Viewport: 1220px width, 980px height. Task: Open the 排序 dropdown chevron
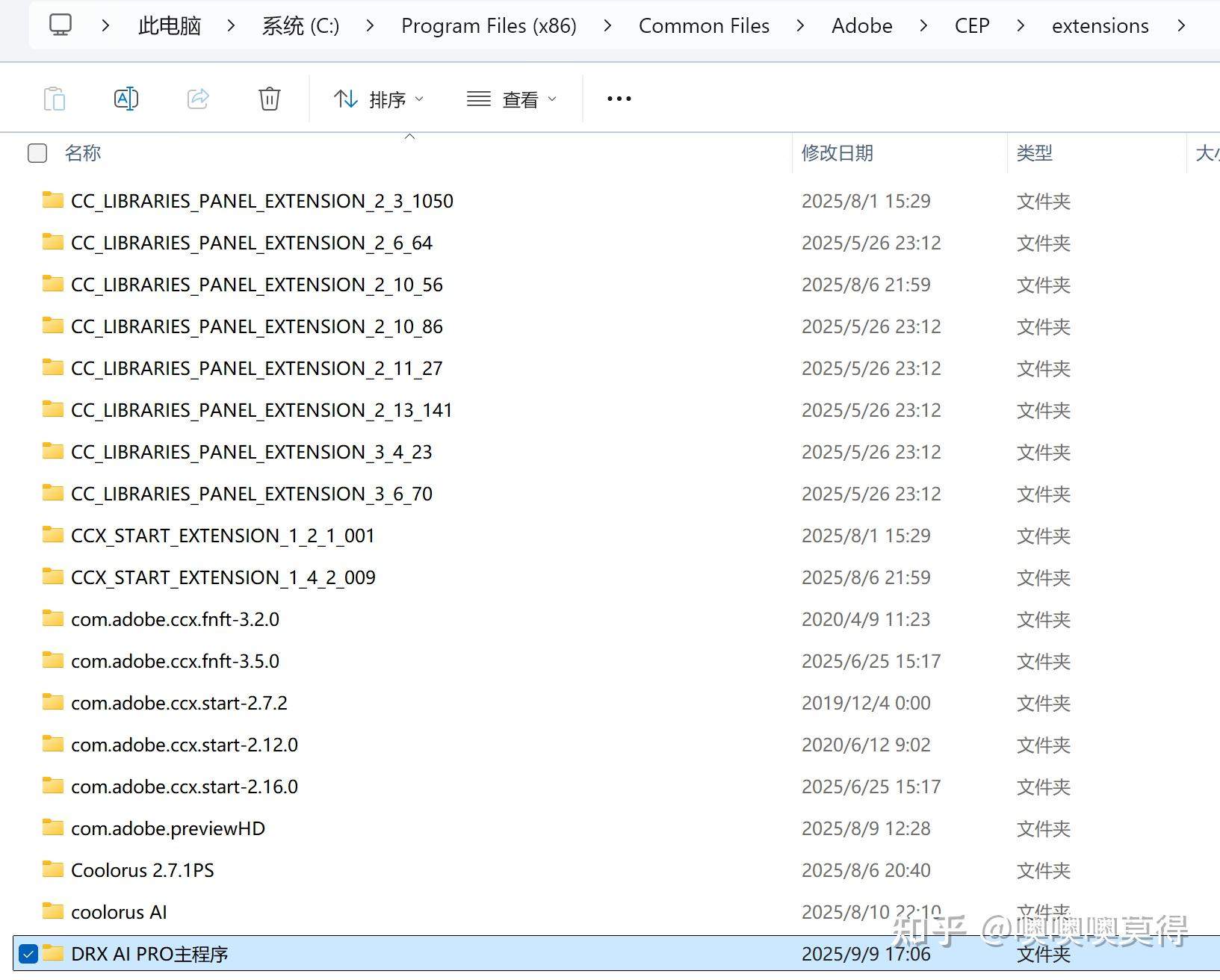pos(419,99)
